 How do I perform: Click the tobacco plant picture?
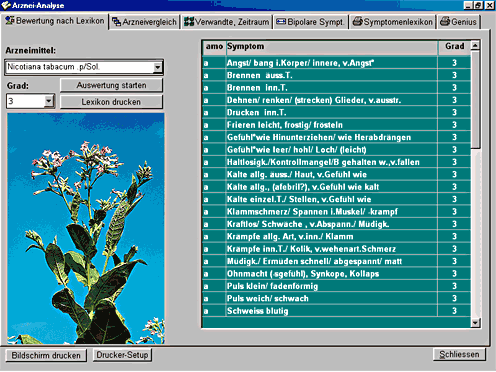(x=86, y=228)
